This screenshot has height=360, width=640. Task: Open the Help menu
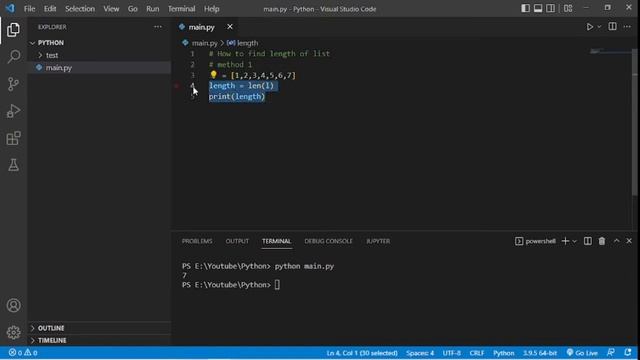point(211,9)
